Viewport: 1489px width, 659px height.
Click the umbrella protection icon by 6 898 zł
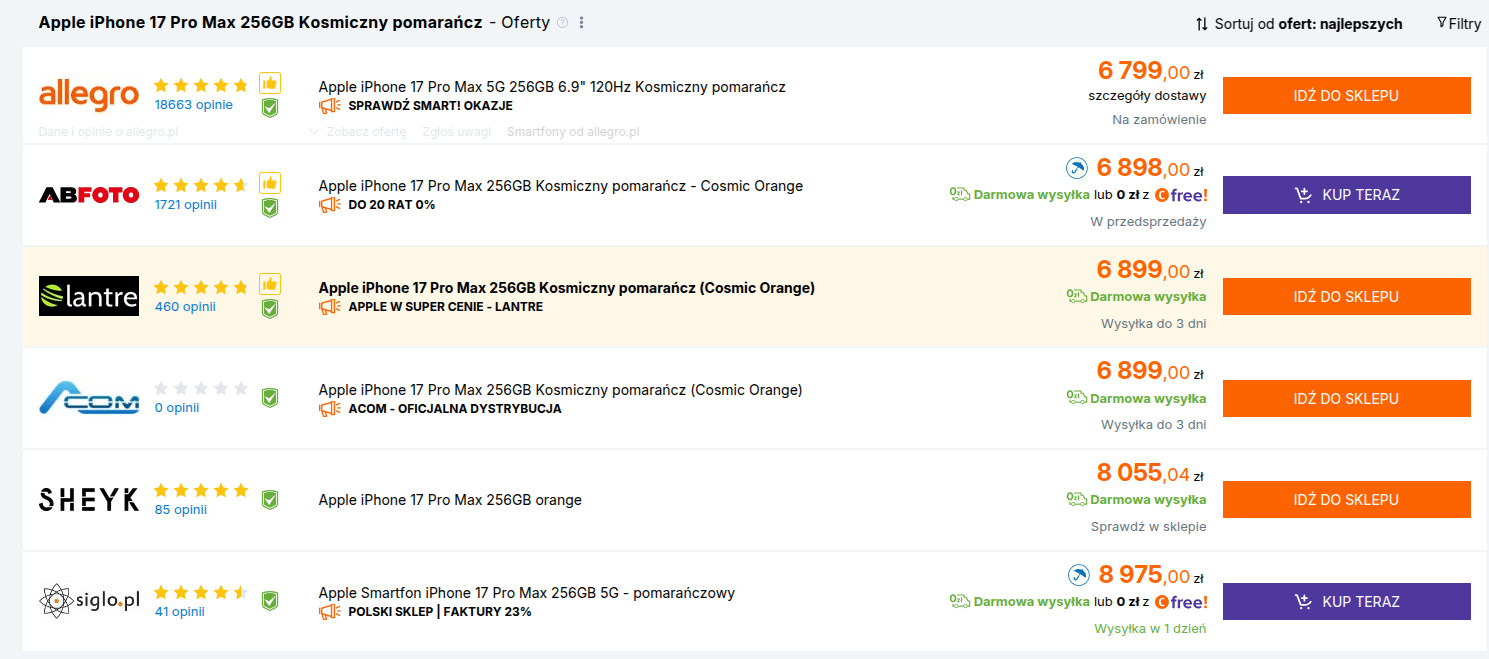1076,168
